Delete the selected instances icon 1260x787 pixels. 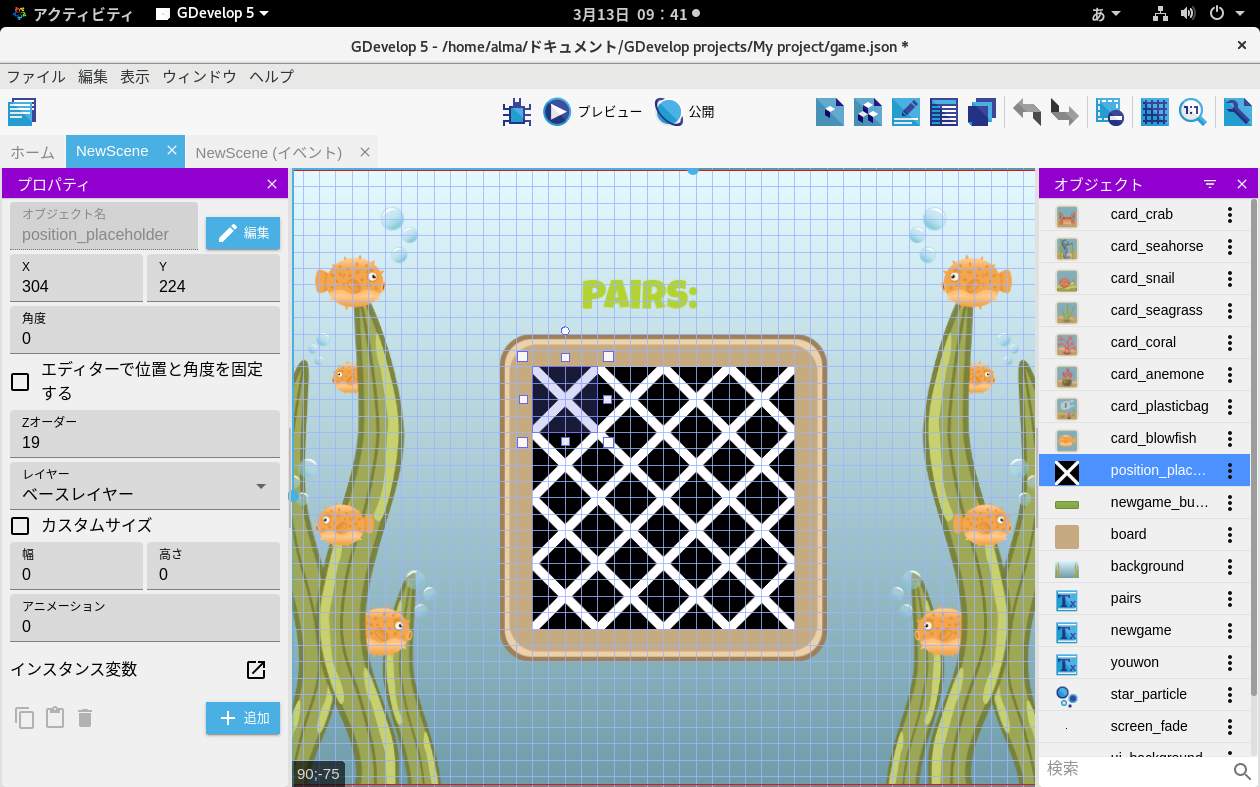coord(1110,112)
